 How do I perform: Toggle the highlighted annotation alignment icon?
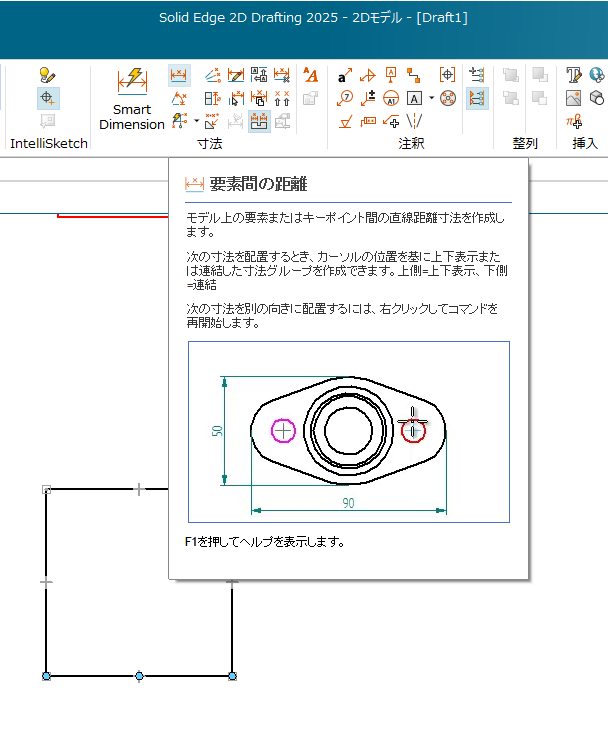point(477,98)
